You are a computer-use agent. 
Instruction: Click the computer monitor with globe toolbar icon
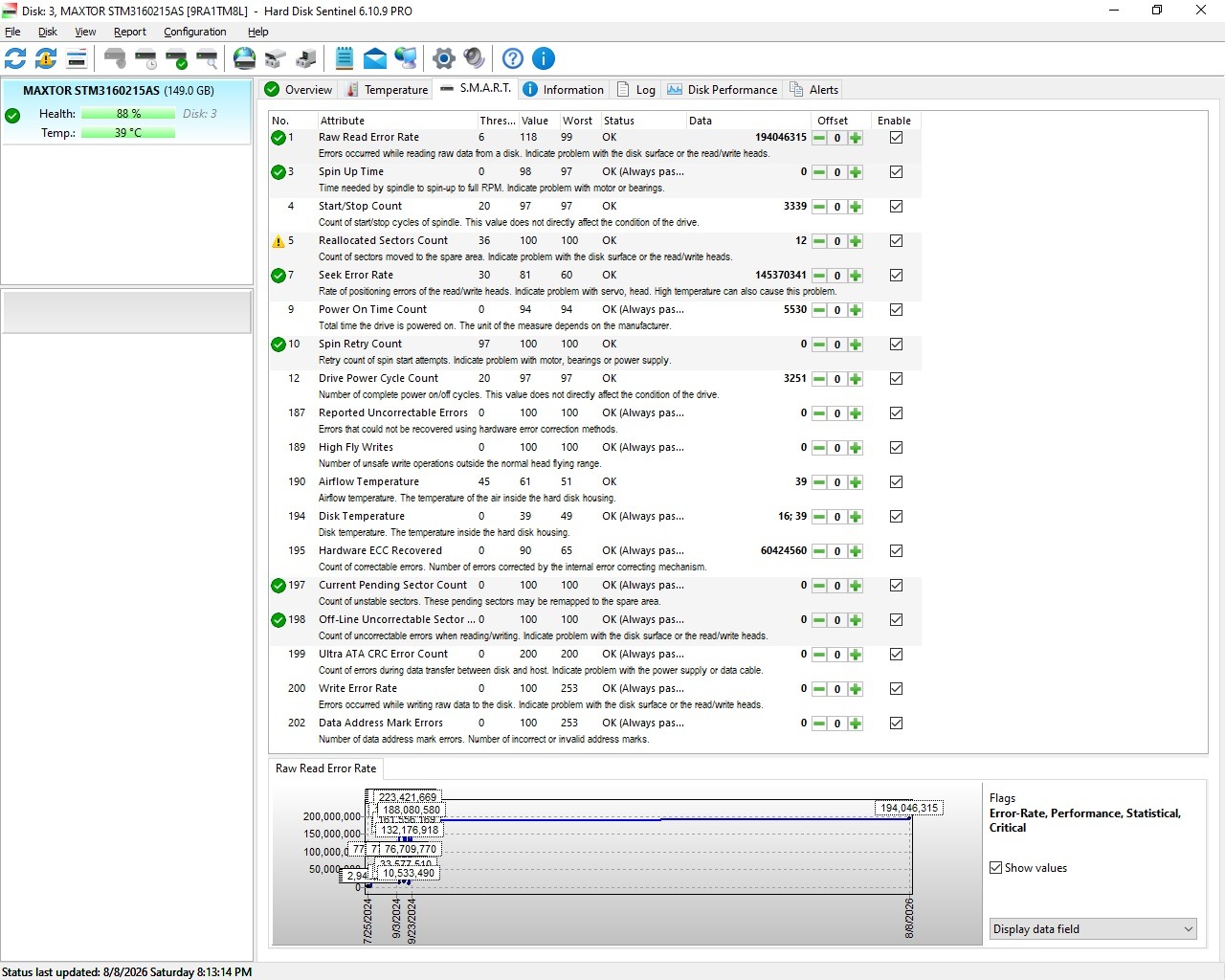click(x=406, y=58)
